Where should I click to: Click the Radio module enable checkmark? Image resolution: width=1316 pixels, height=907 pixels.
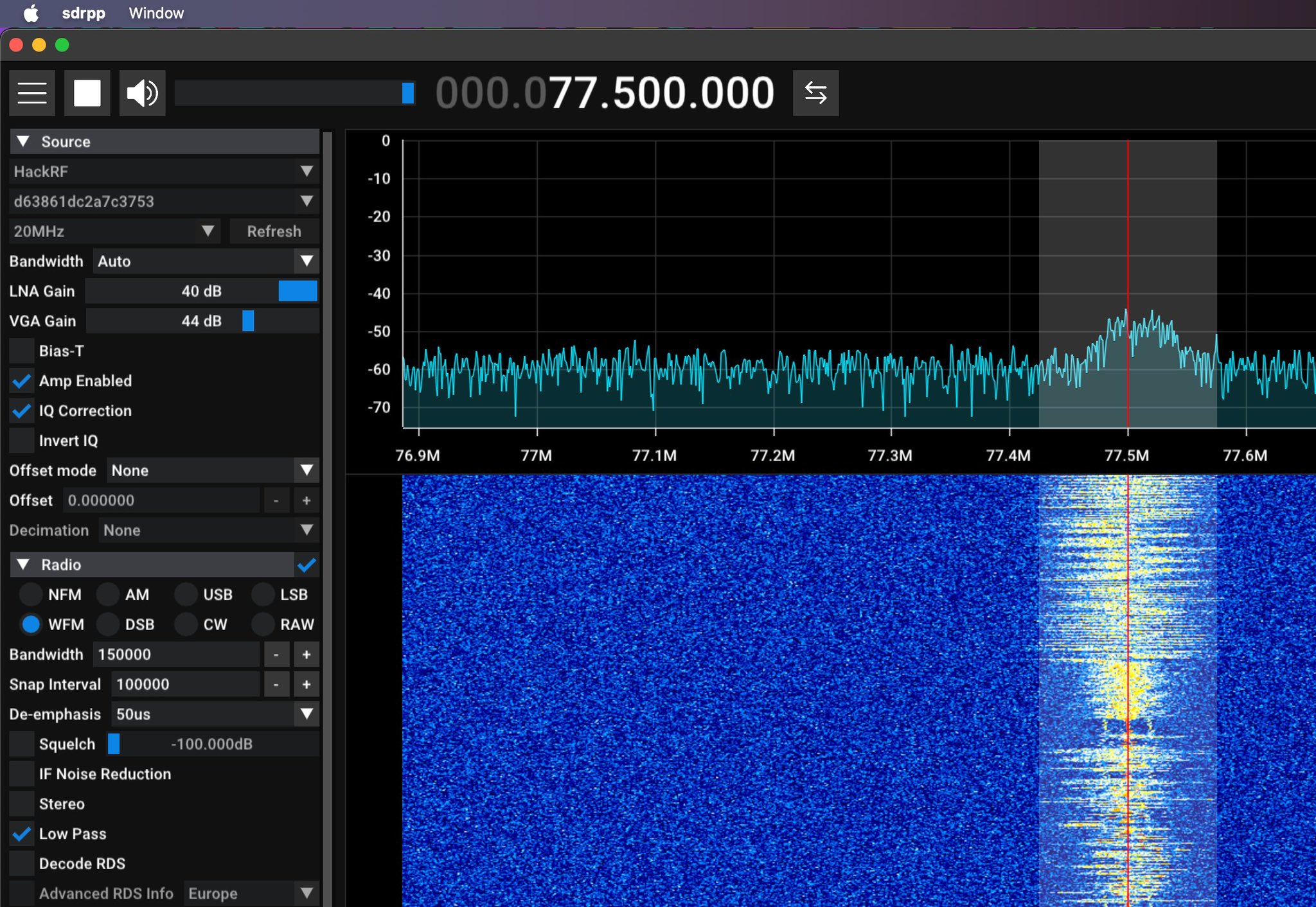pyautogui.click(x=307, y=565)
